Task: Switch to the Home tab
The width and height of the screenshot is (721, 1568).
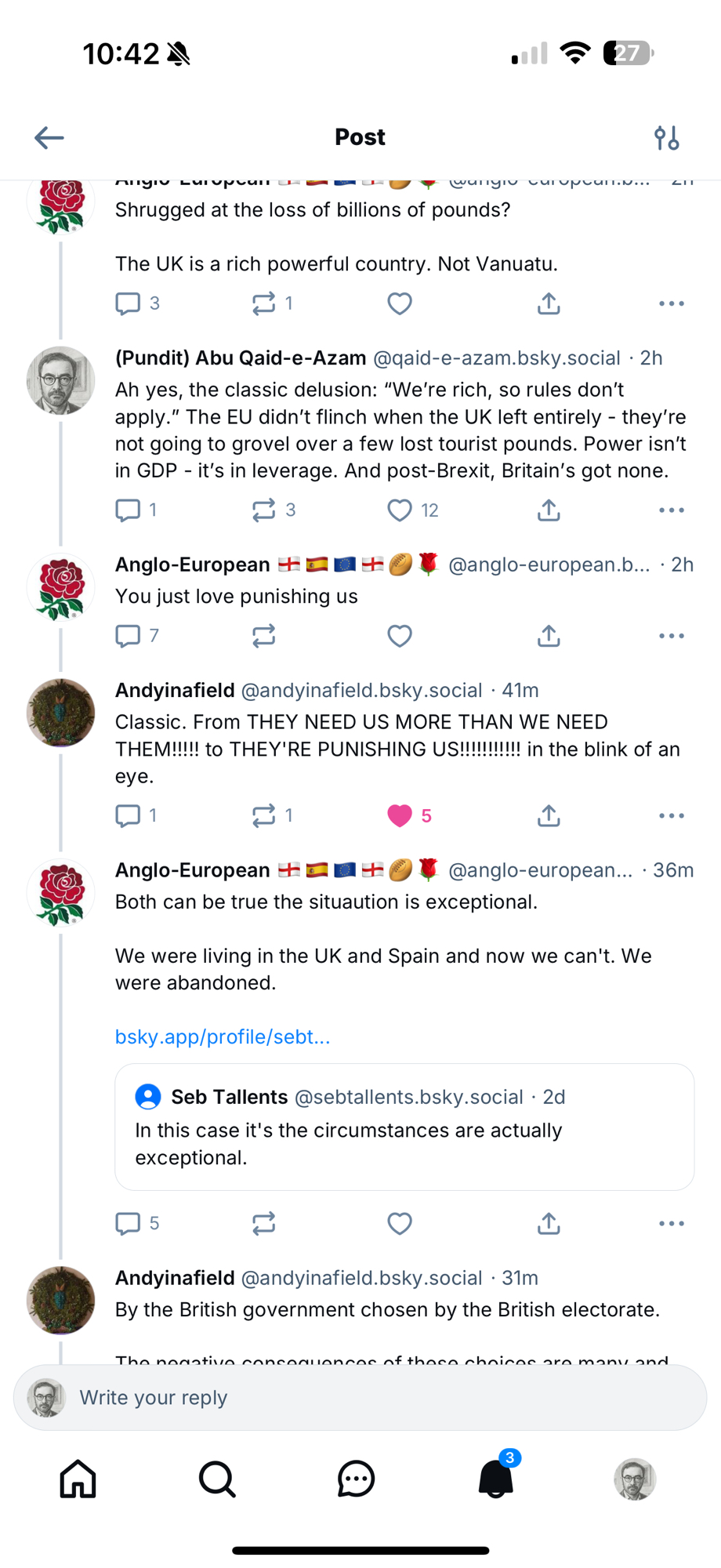Action: (x=78, y=1479)
